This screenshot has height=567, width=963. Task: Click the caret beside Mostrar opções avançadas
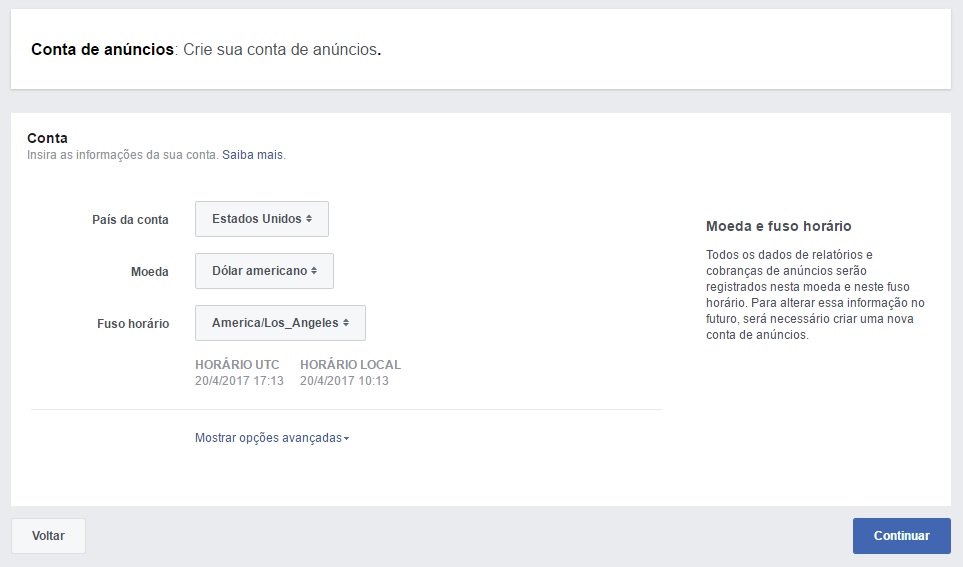coord(346,439)
